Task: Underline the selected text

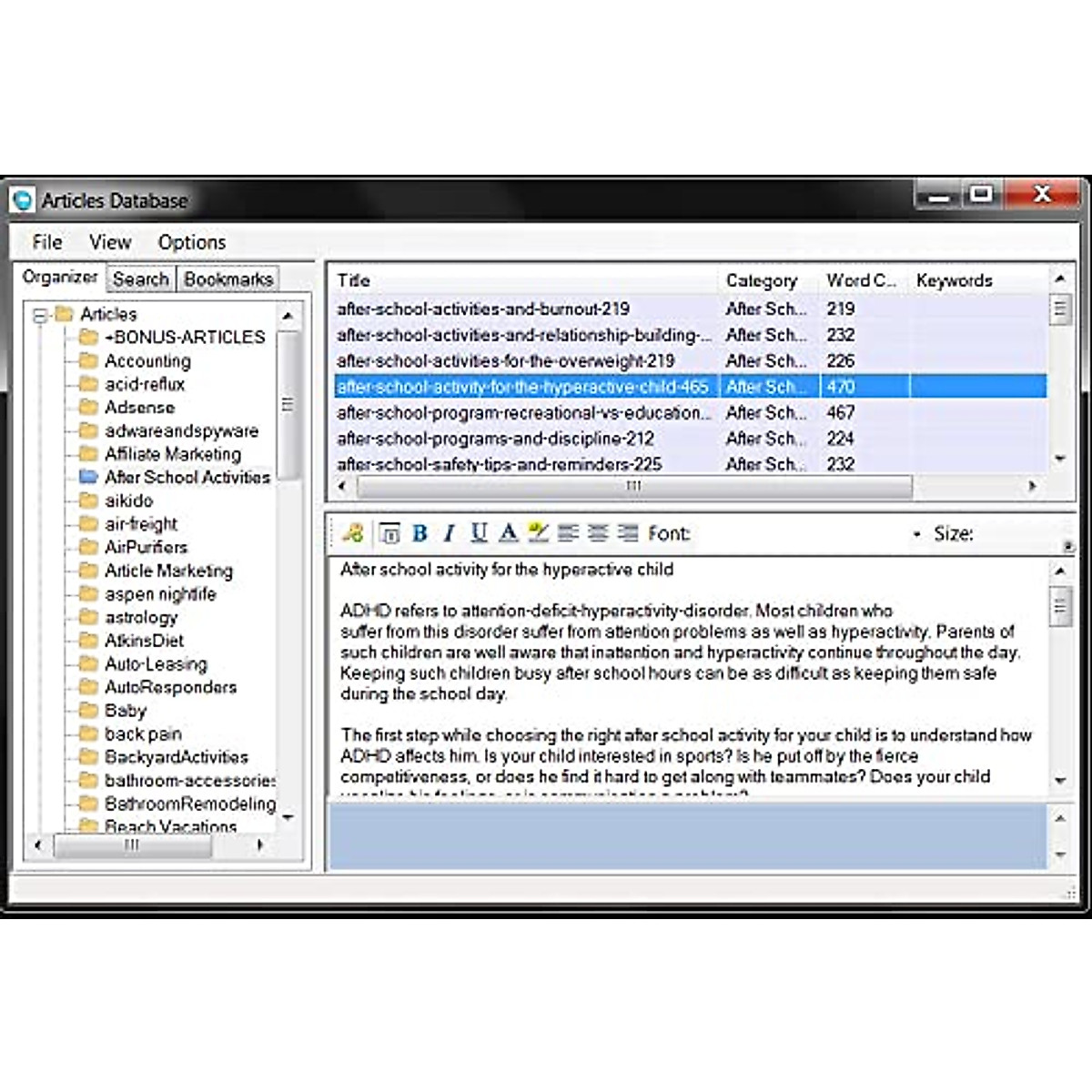Action: (x=478, y=534)
